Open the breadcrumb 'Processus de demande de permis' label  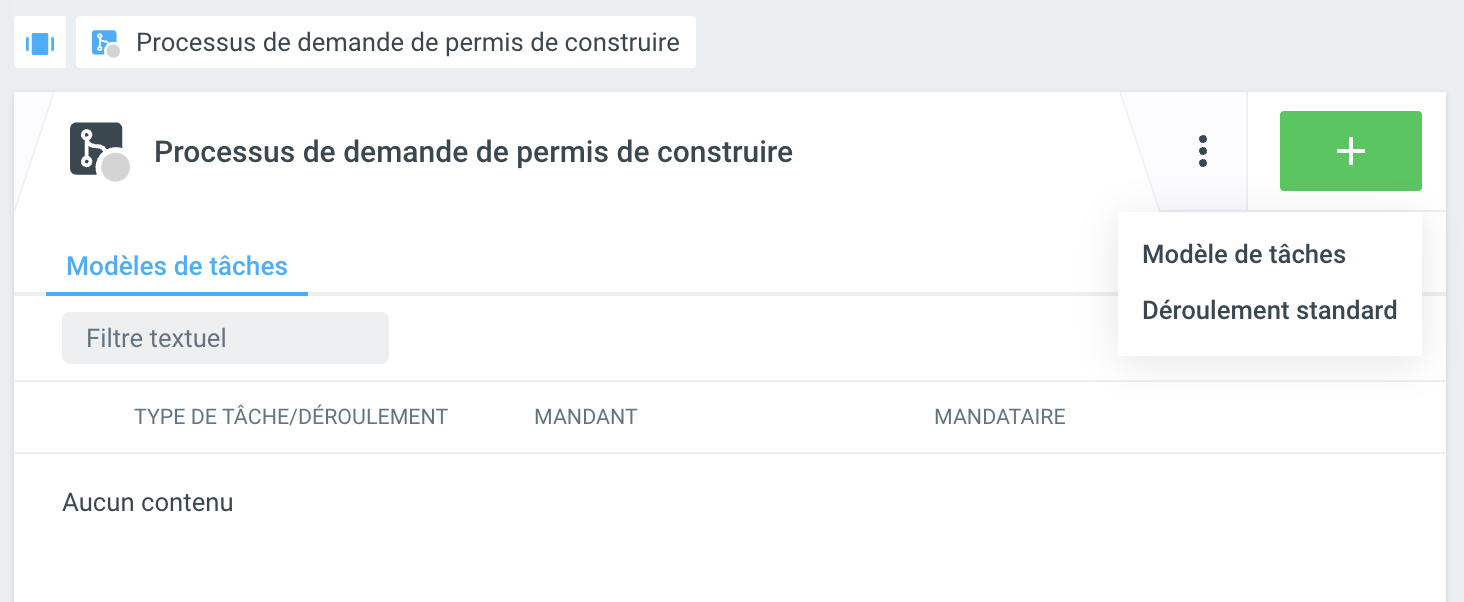point(407,43)
